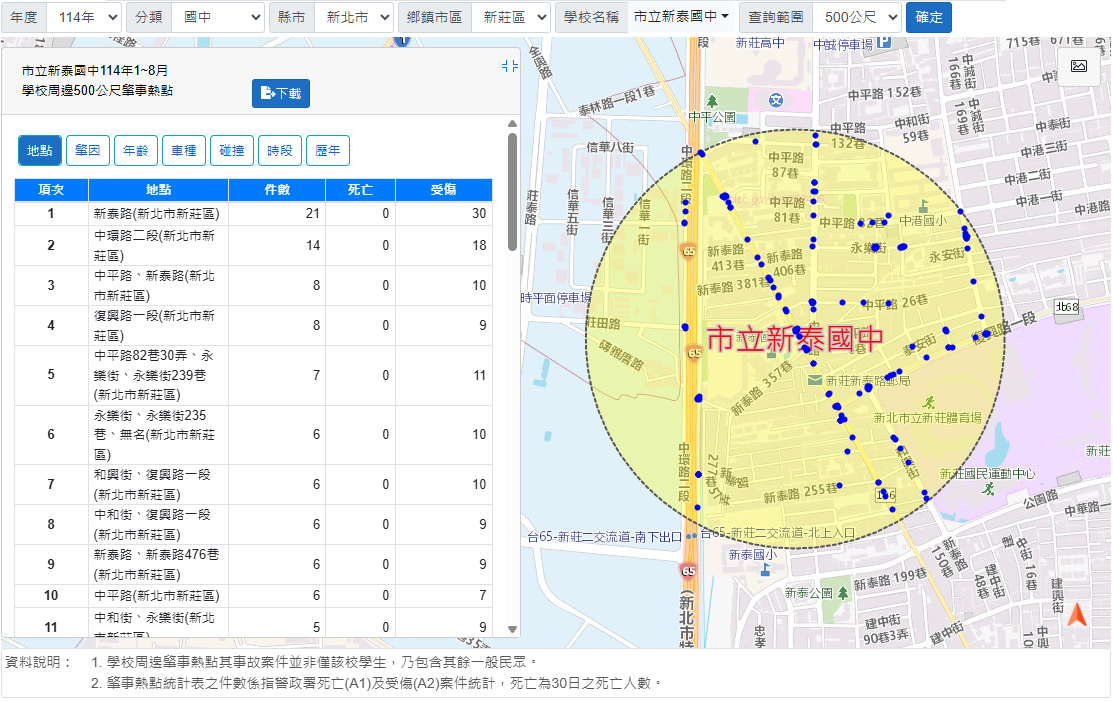Viewport: 1113px width, 701px height.
Task: Click the 新莊新泰路郵局 post office icon
Action: (816, 380)
